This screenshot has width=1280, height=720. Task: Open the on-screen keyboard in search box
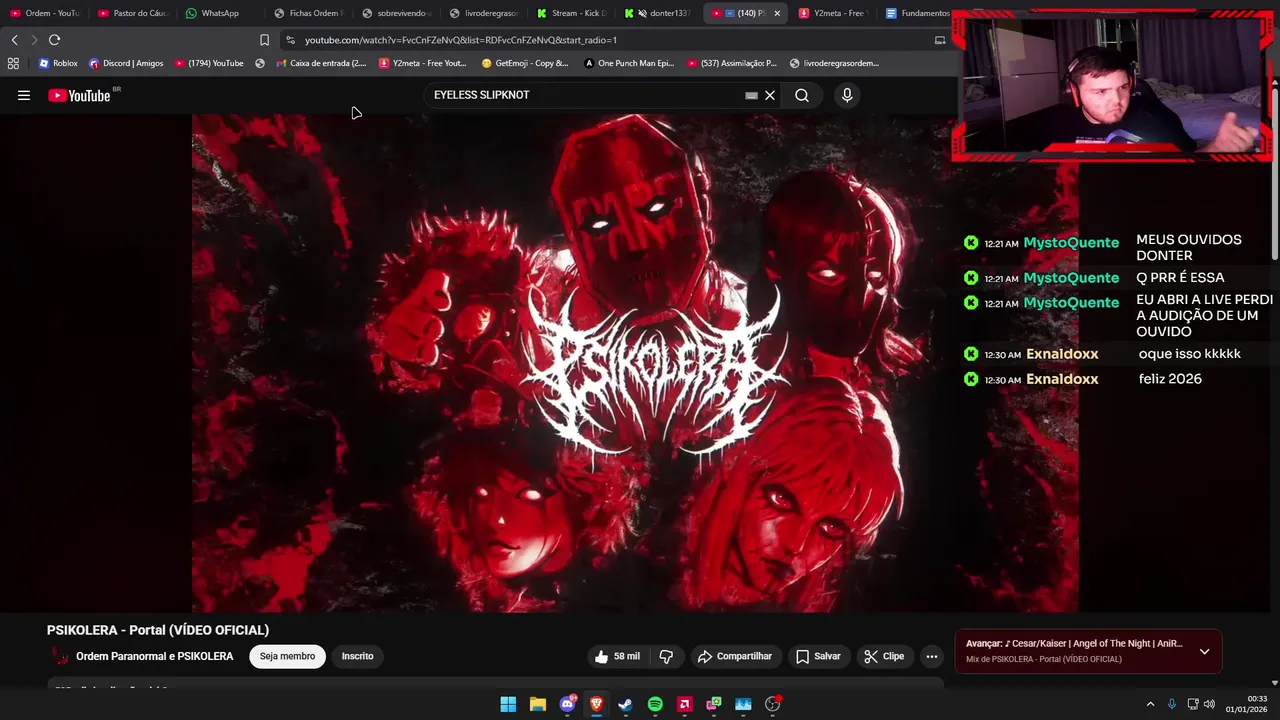[751, 95]
